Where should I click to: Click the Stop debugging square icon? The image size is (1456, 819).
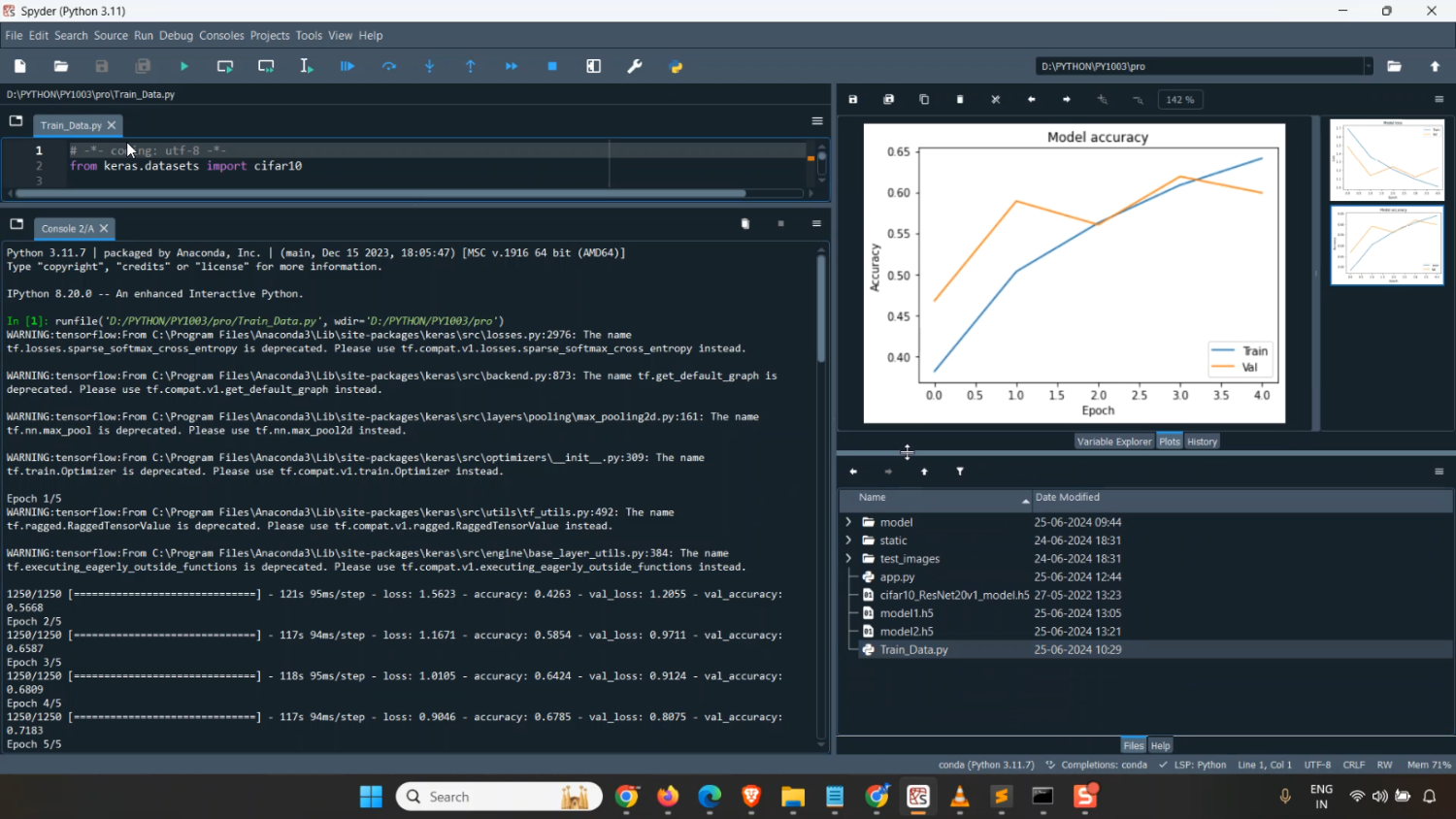click(x=552, y=67)
